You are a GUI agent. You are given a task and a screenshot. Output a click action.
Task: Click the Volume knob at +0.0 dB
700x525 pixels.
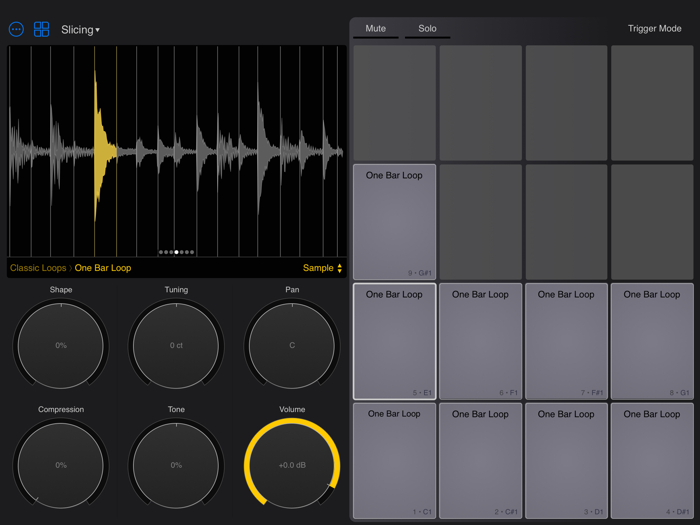click(x=292, y=465)
